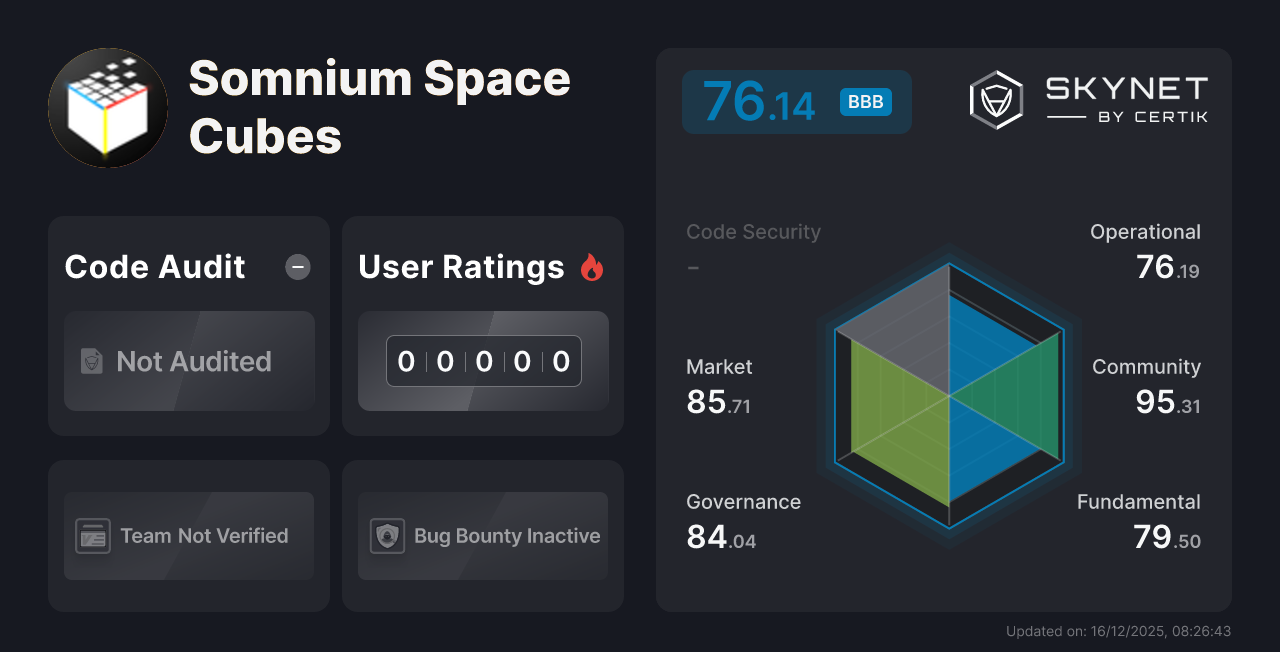Click the BBB rating badge
This screenshot has width=1280, height=652.
point(864,101)
